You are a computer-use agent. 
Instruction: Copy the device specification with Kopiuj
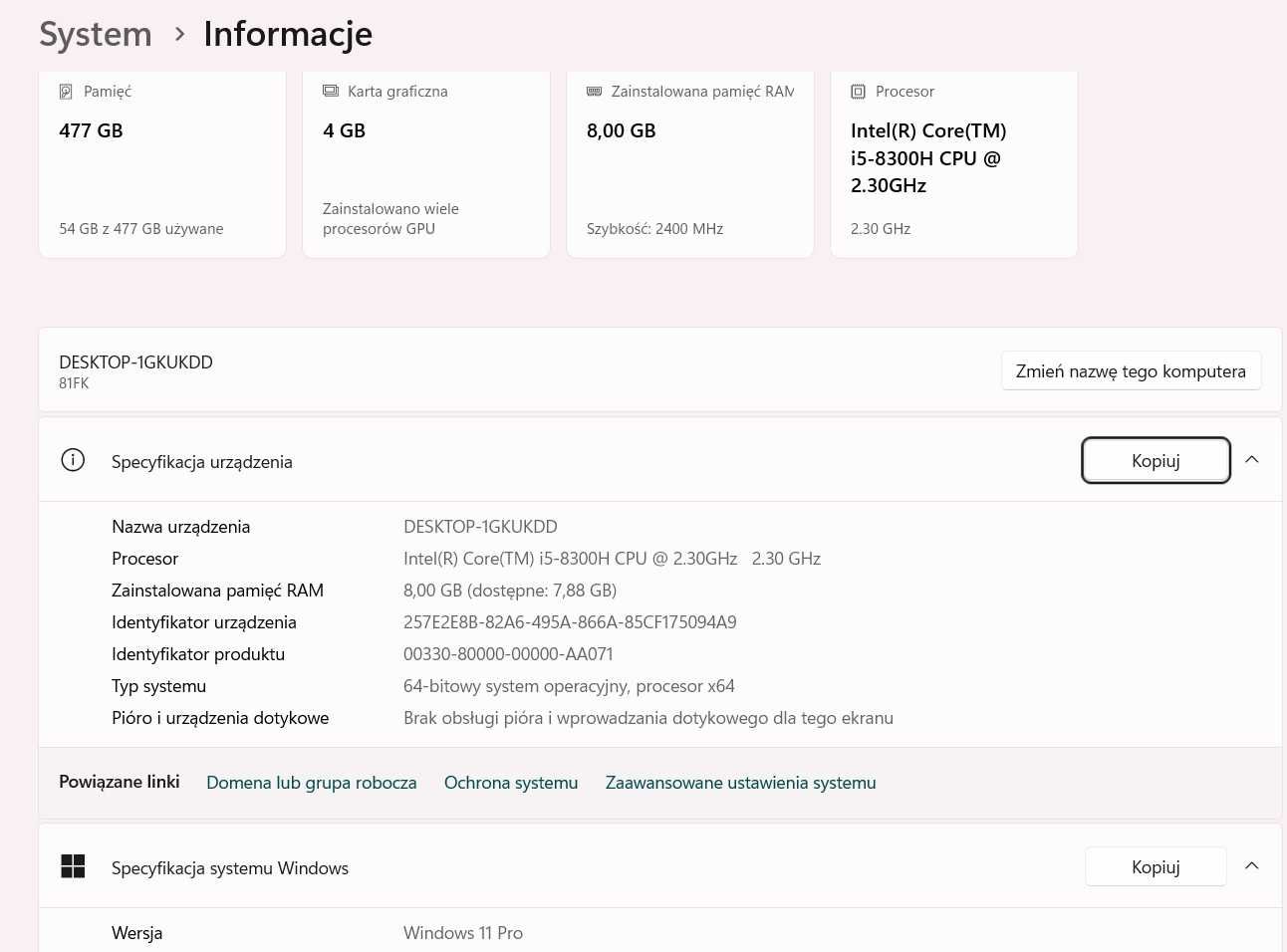[x=1156, y=460]
